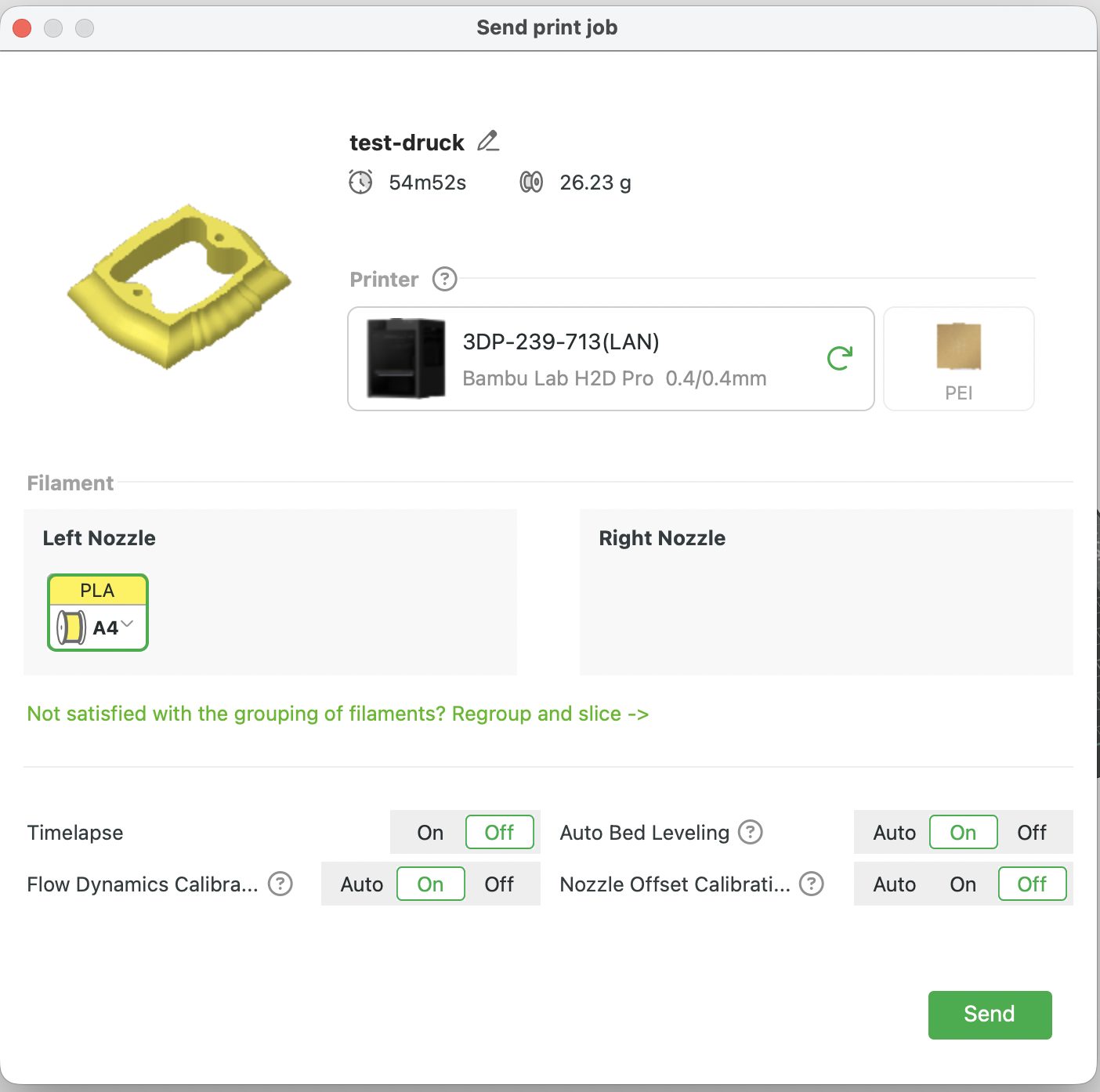This screenshot has width=1100, height=1092.
Task: Click the Nozzle Offset Calibration help icon
Action: [812, 884]
